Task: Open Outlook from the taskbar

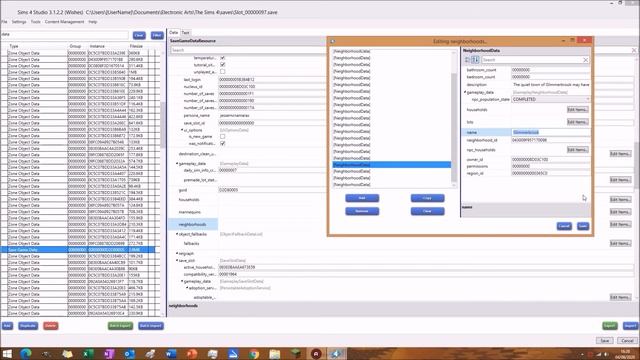Action: click(129, 353)
